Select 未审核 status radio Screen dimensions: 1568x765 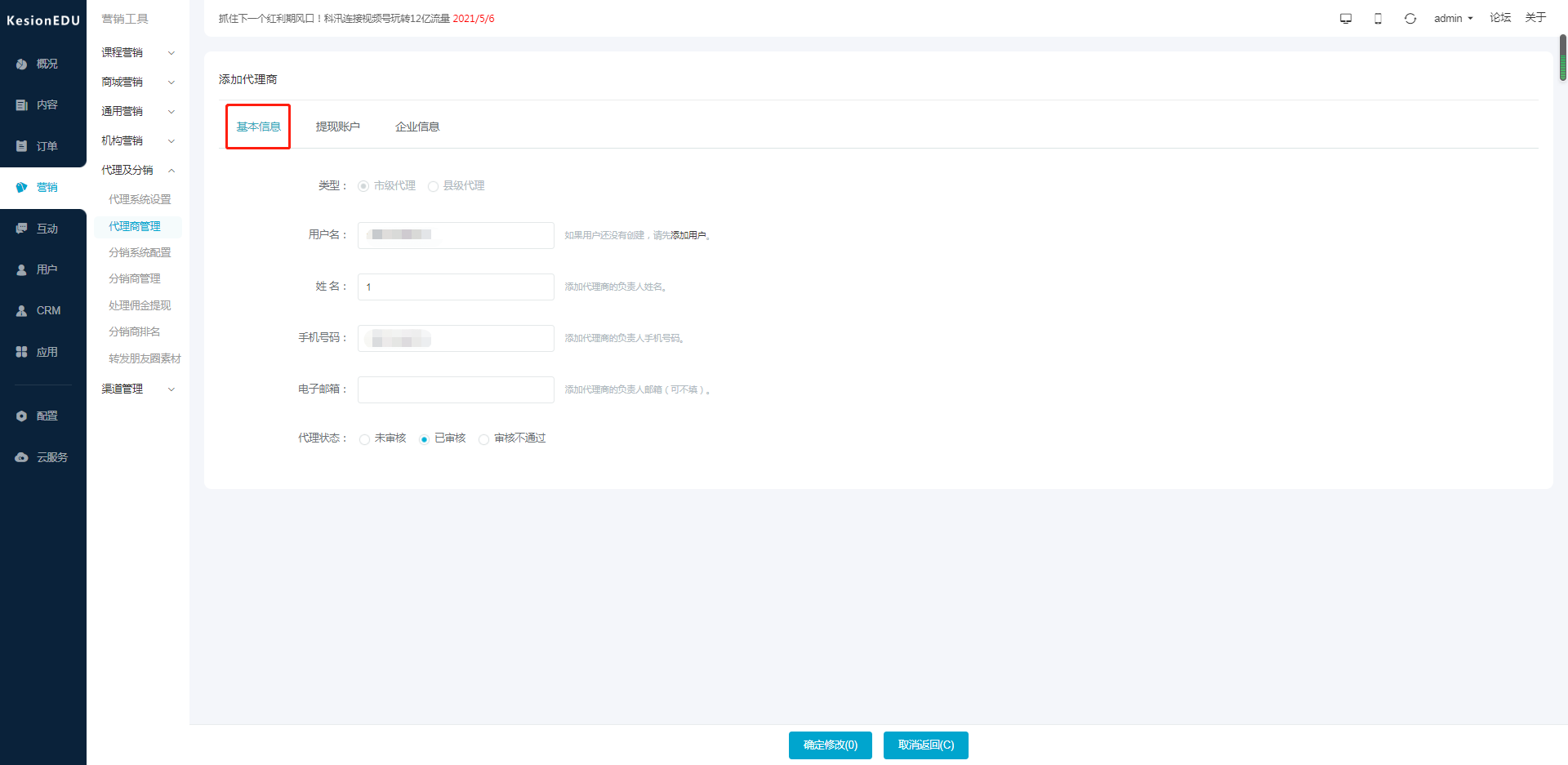[364, 439]
